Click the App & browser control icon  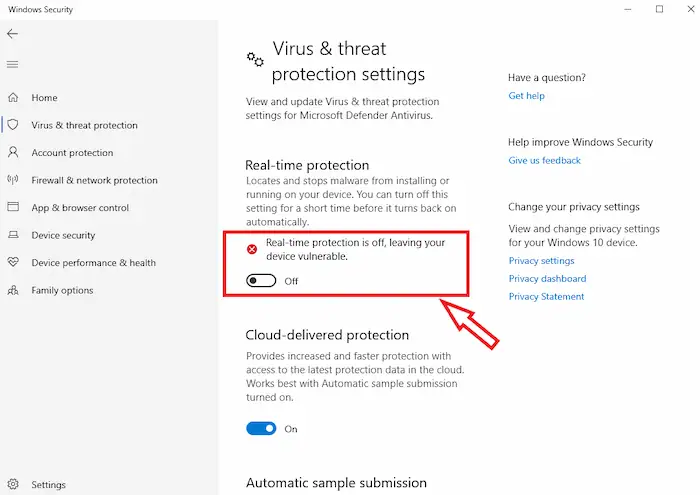12,208
